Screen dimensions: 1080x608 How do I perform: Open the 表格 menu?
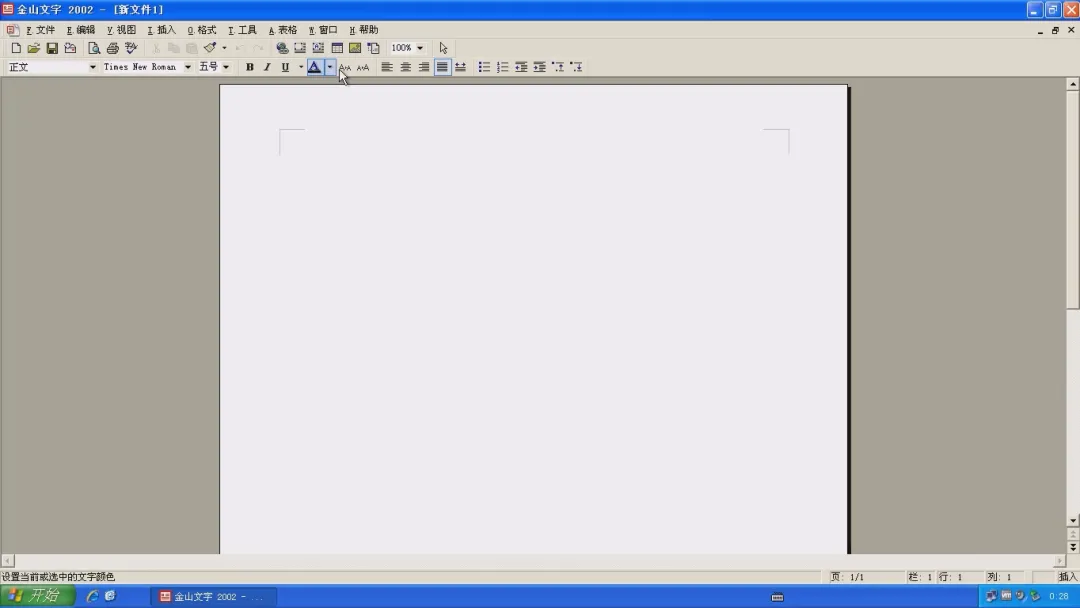click(282, 30)
